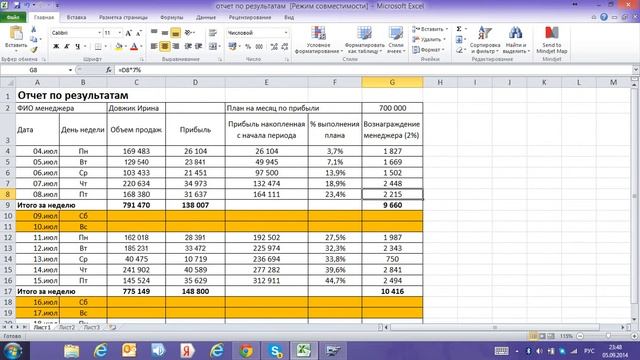Click the fill color yellow bucket
640x360 pixels.
click(x=118, y=47)
